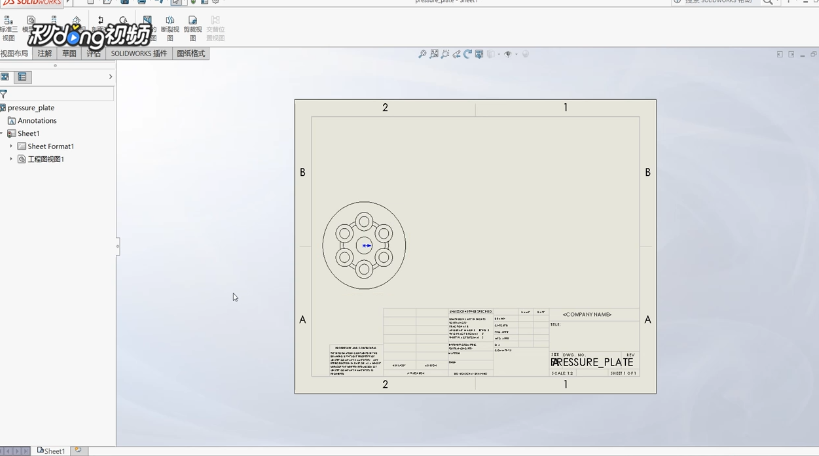Viewport: 819px width, 456px height.
Task: Click the <COMPANY NAME> title block text
Action: coord(587,314)
